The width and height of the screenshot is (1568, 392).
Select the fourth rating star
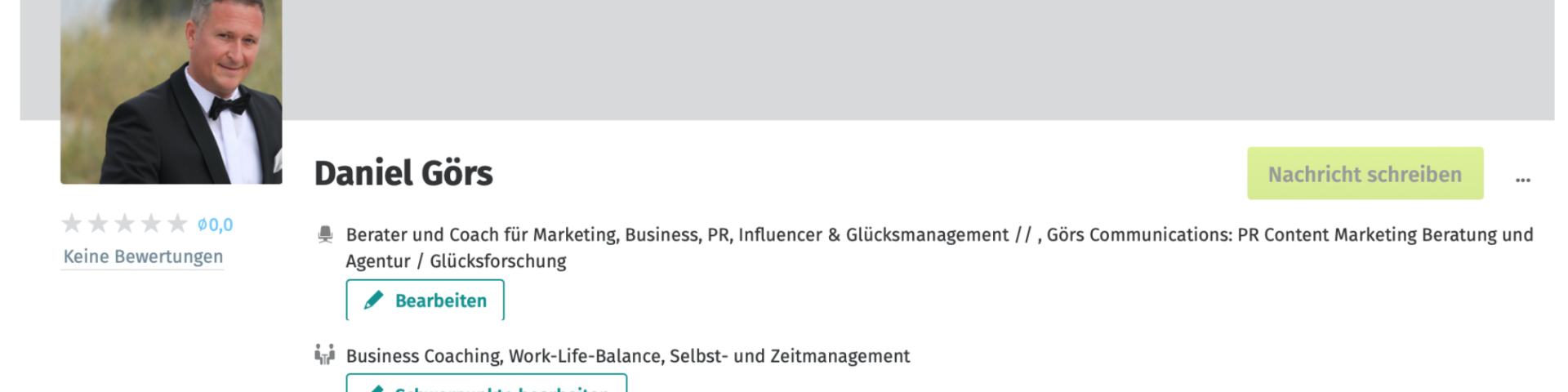[x=151, y=223]
